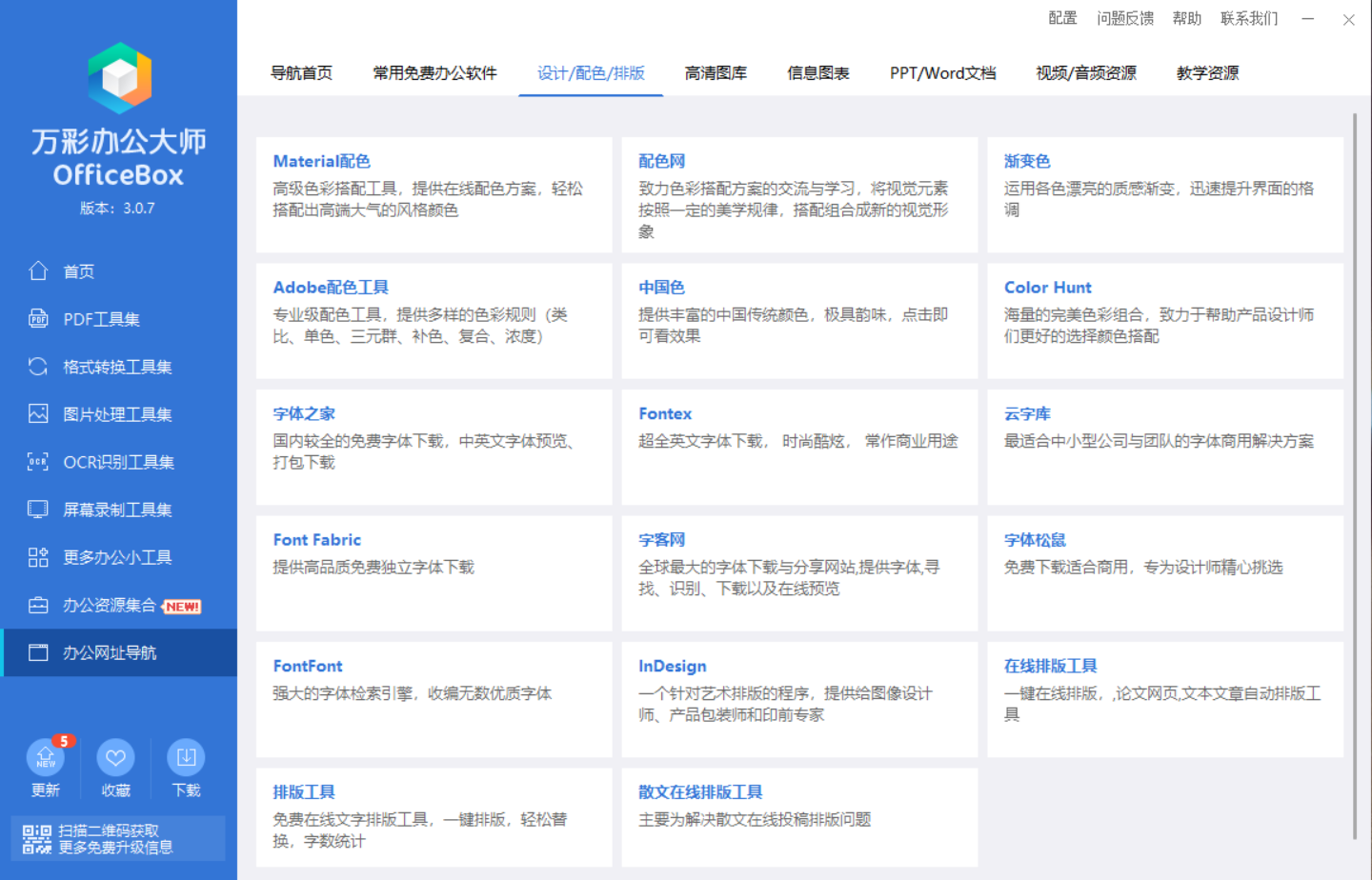
Task: Open the InDesign link
Action: 673,666
